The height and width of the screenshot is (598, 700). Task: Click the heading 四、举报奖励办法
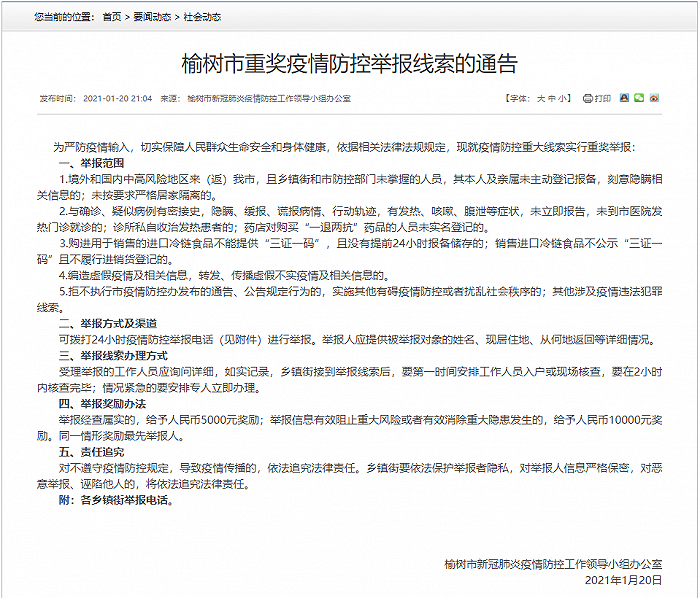coord(103,404)
